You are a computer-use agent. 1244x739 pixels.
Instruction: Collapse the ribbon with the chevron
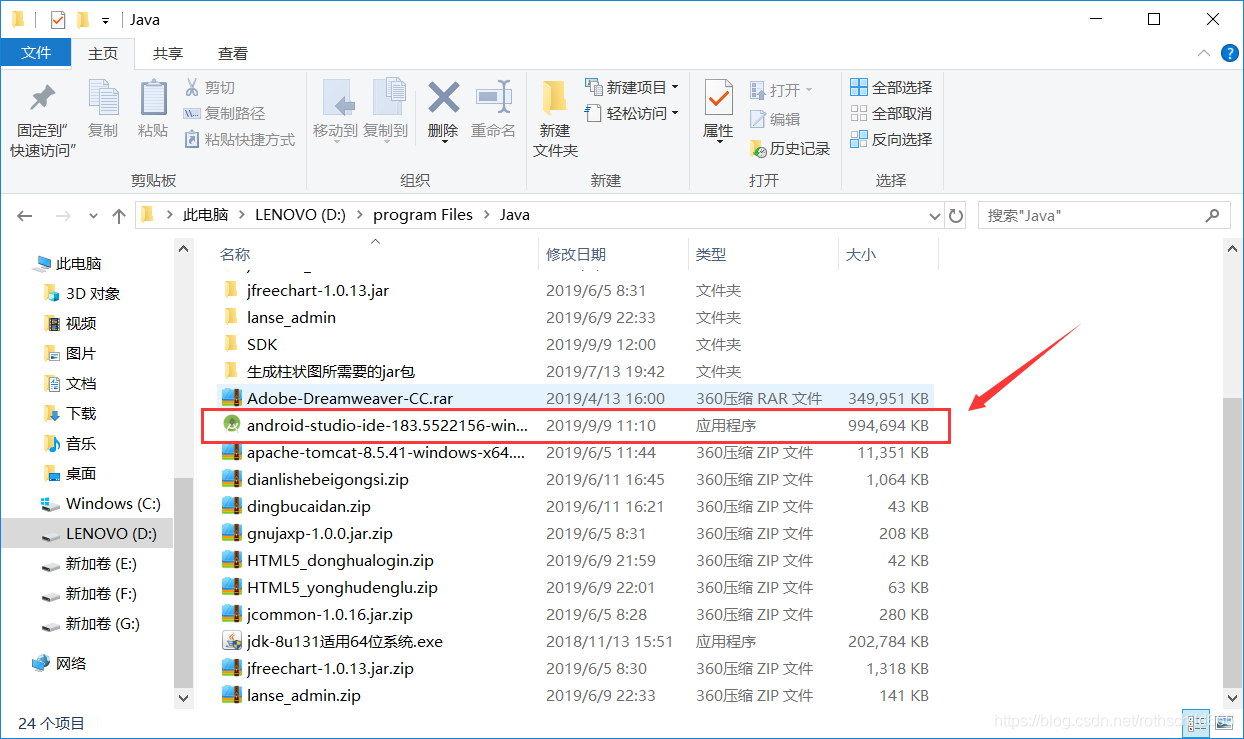click(x=1203, y=53)
